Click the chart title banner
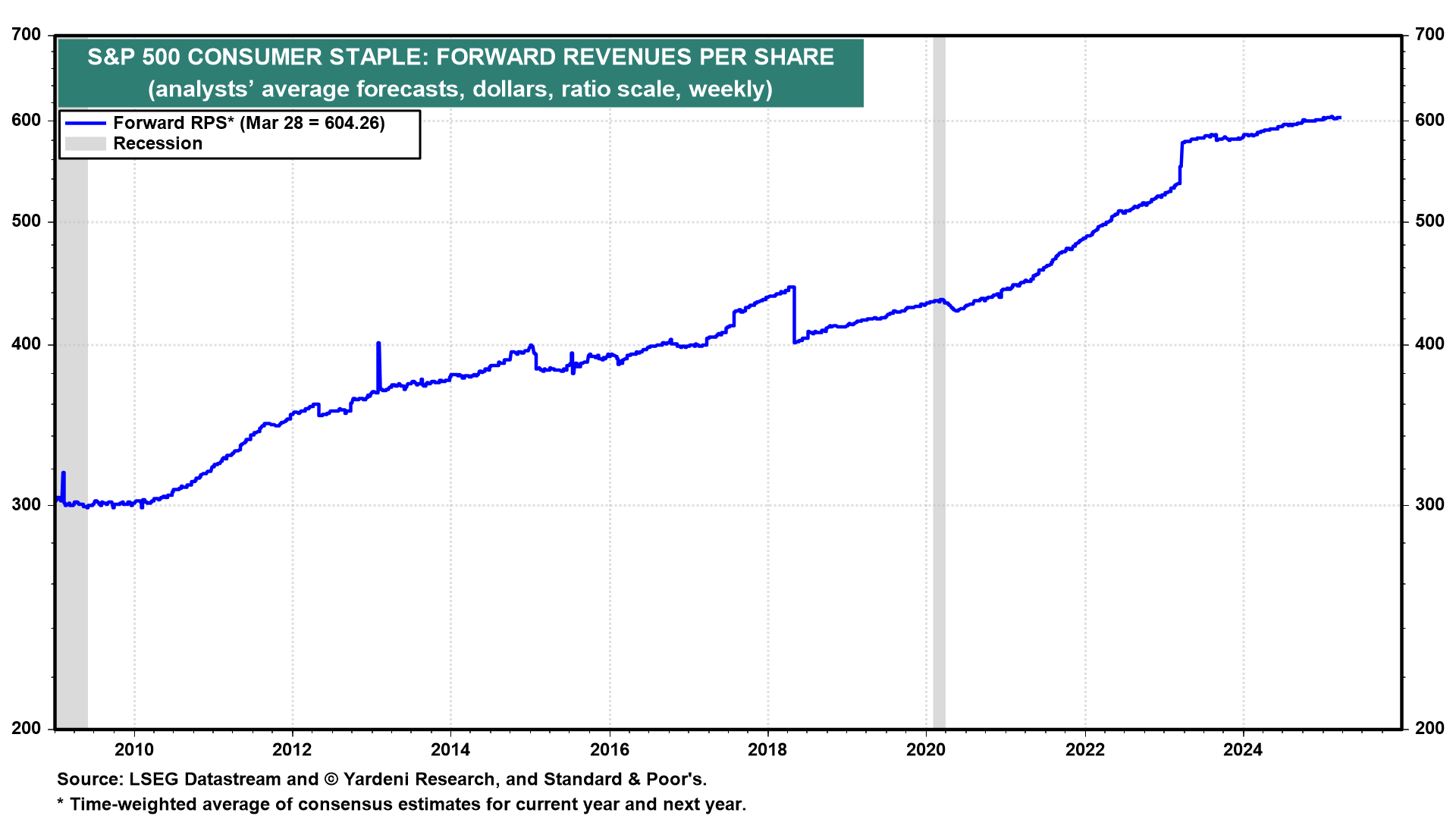The image size is (1456, 819). pos(460,73)
